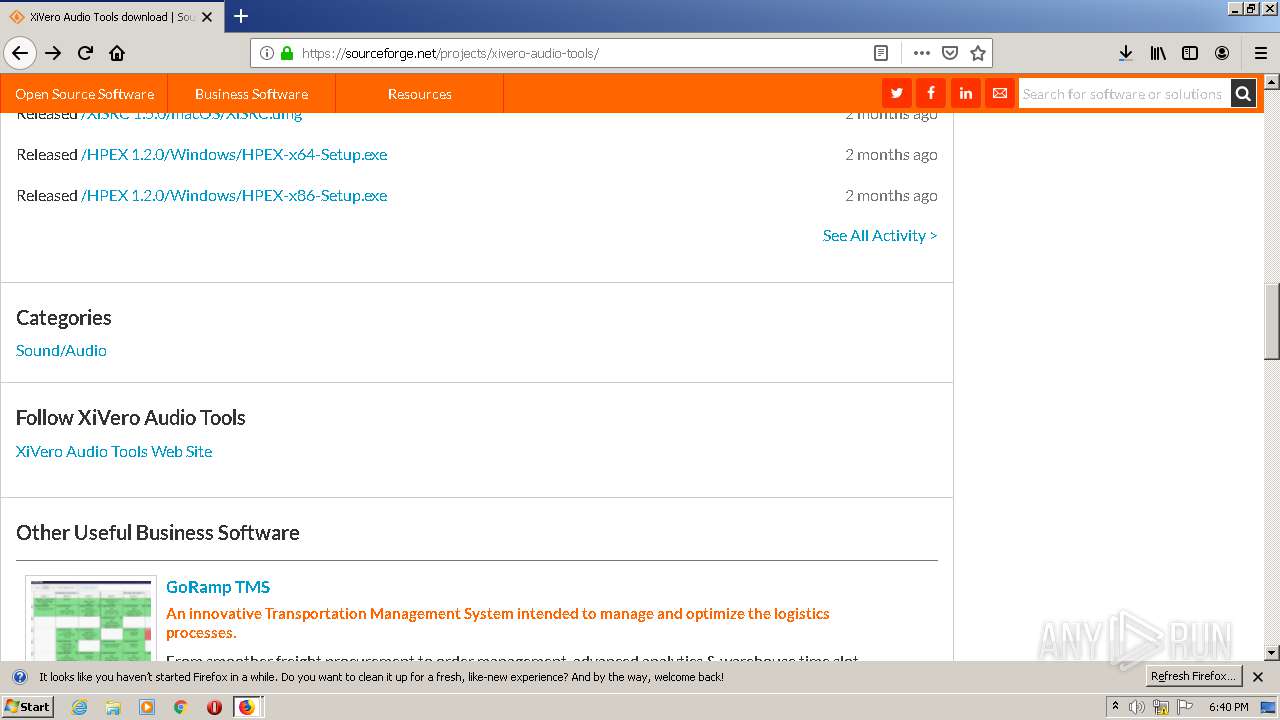
Task: Open File Explorer from taskbar
Action: 113,707
